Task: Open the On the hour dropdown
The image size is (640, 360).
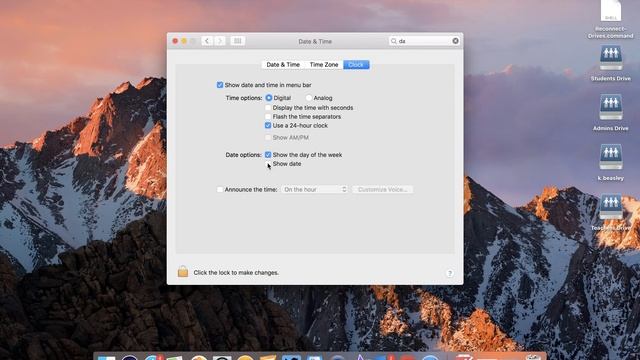Action: [x=314, y=189]
